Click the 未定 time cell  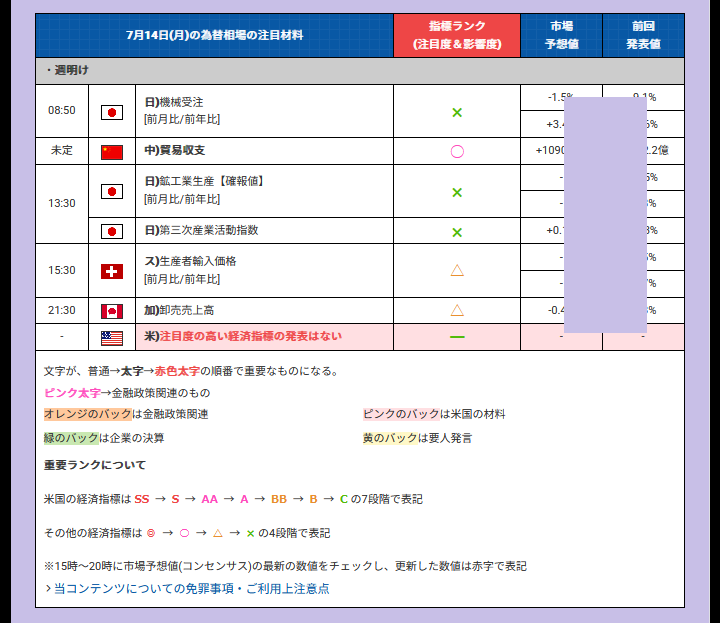pyautogui.click(x=62, y=151)
